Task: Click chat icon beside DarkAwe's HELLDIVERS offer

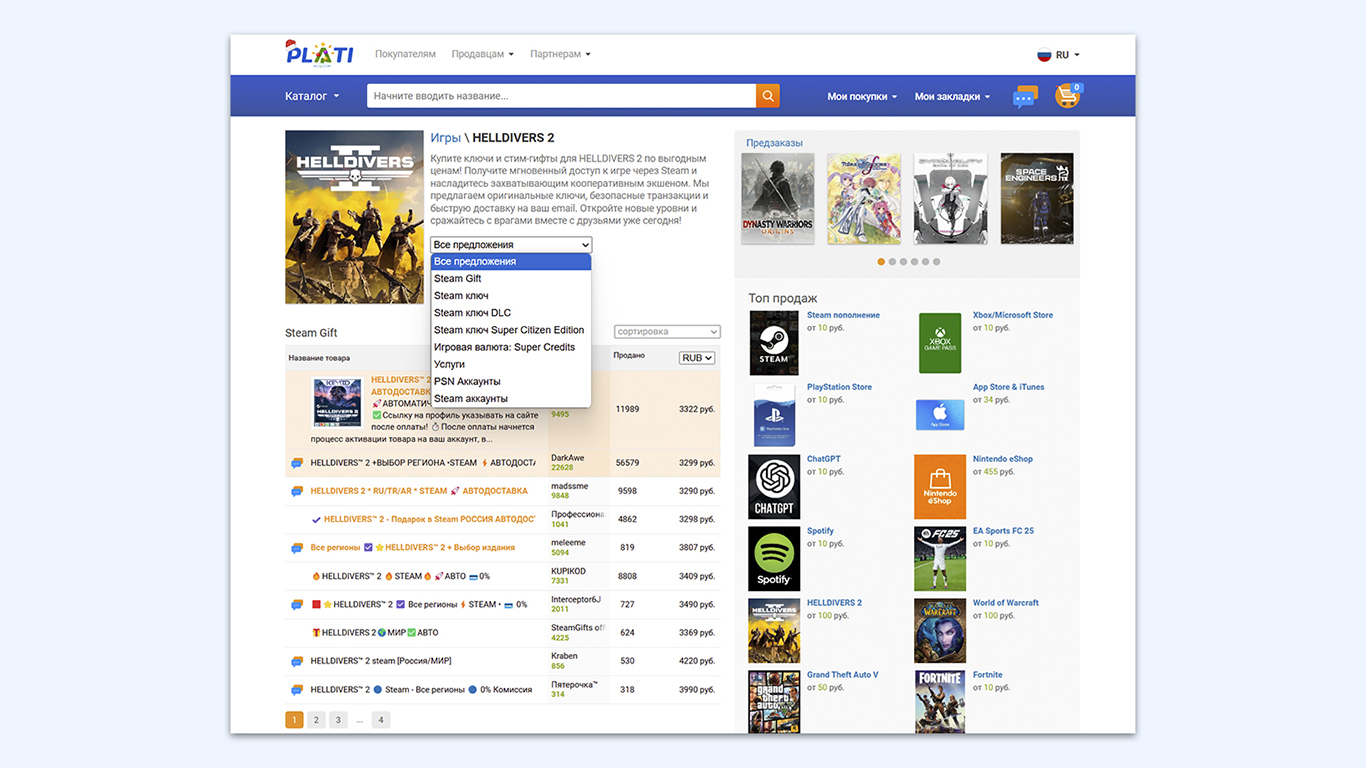Action: pos(297,463)
